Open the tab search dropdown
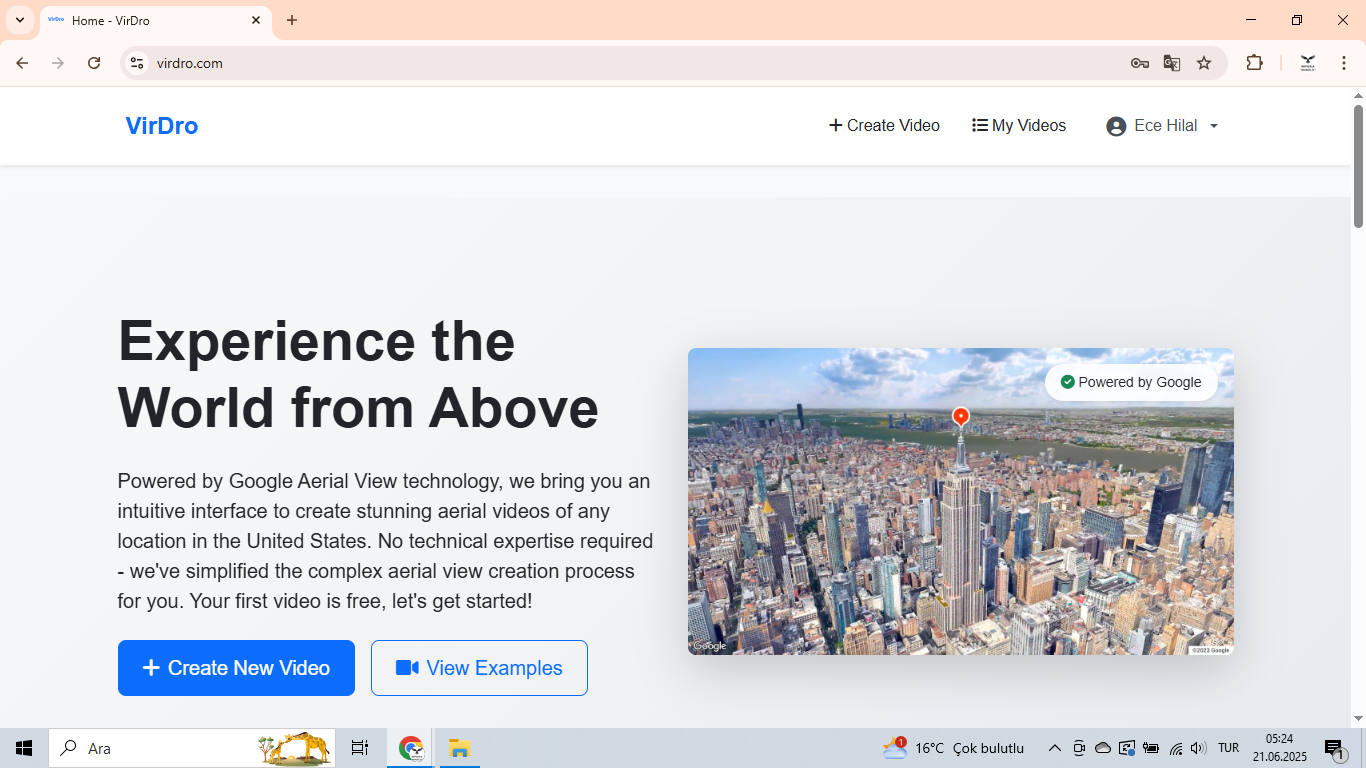This screenshot has width=1366, height=768. point(19,20)
